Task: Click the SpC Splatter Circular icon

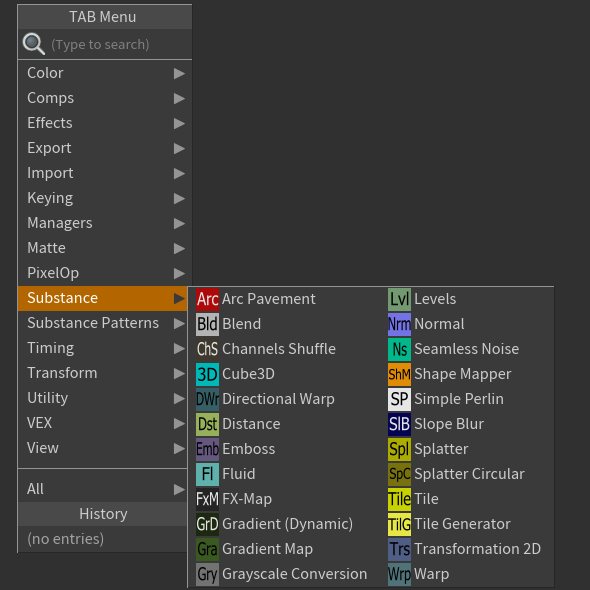Action: click(x=400, y=474)
